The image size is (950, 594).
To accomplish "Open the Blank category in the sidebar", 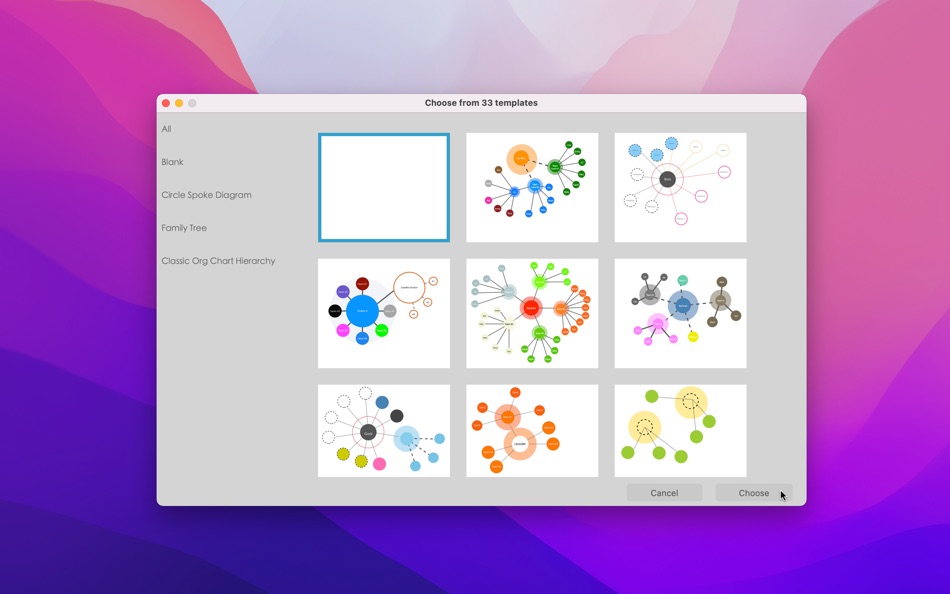I will click(x=172, y=161).
